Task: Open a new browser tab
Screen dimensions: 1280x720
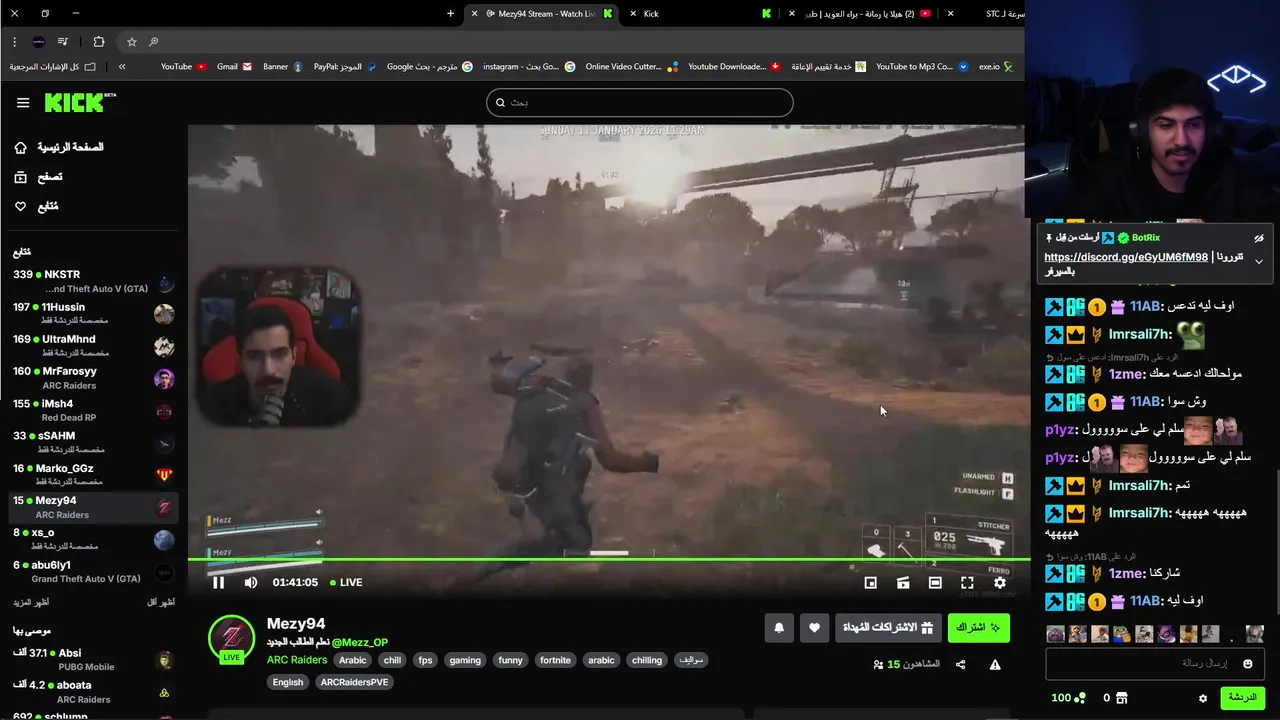Action: click(450, 14)
